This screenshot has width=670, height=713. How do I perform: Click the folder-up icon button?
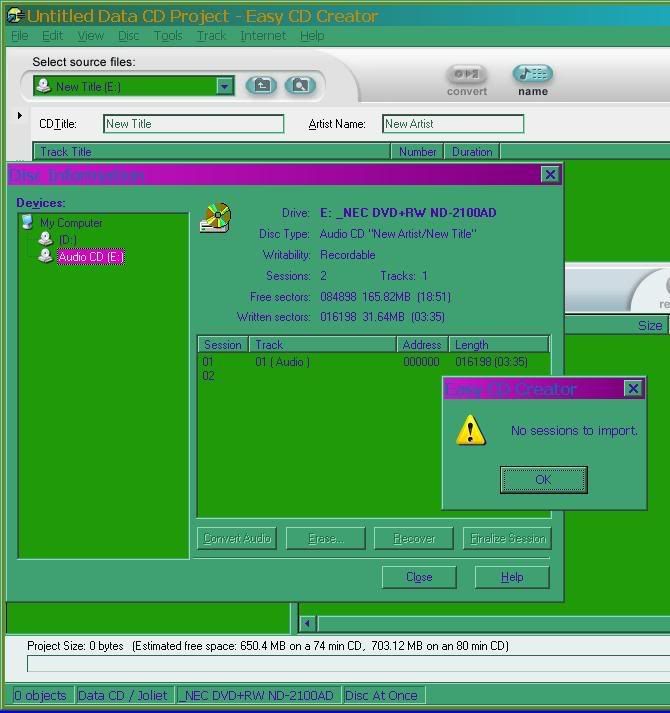point(261,85)
